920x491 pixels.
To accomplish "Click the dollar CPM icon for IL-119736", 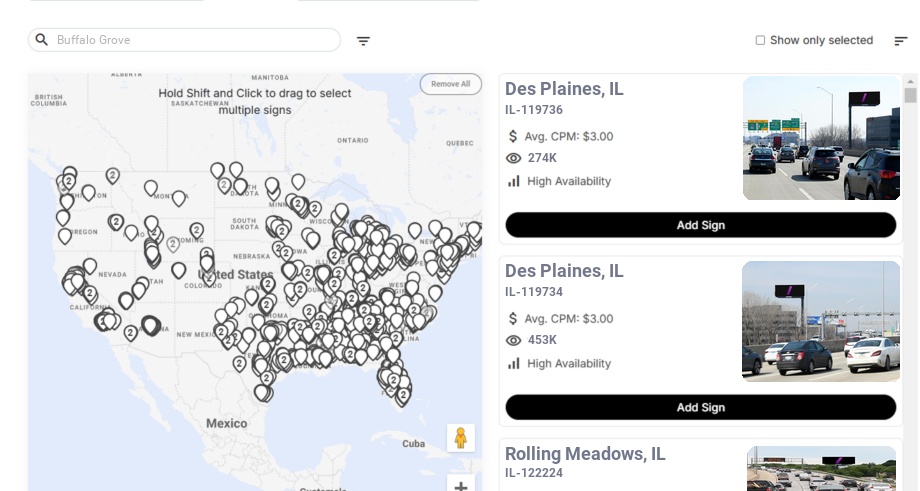I will pos(514,136).
